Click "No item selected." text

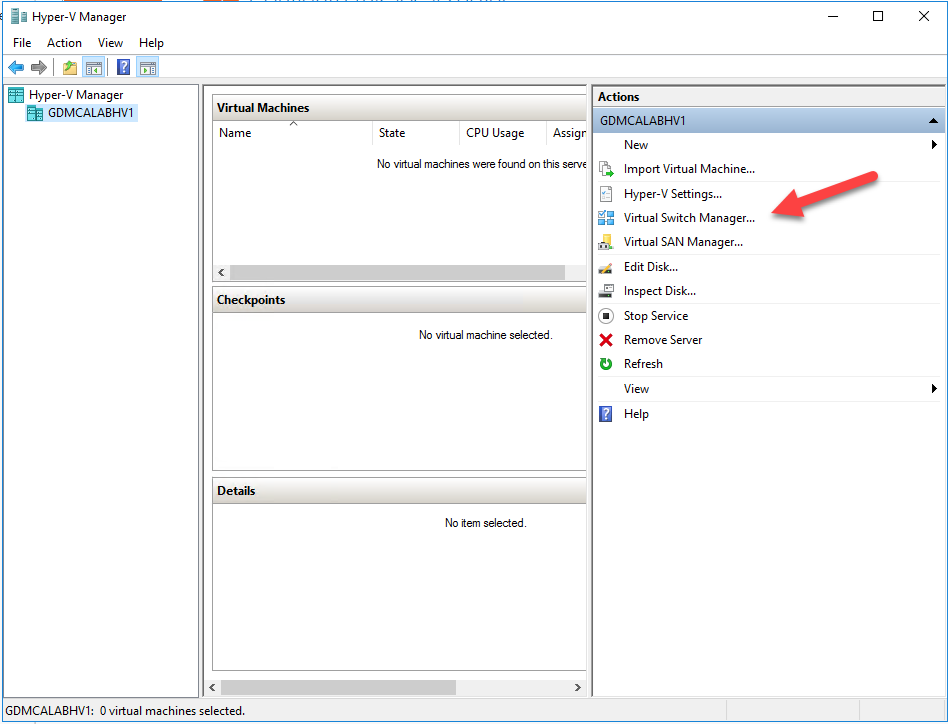[485, 523]
